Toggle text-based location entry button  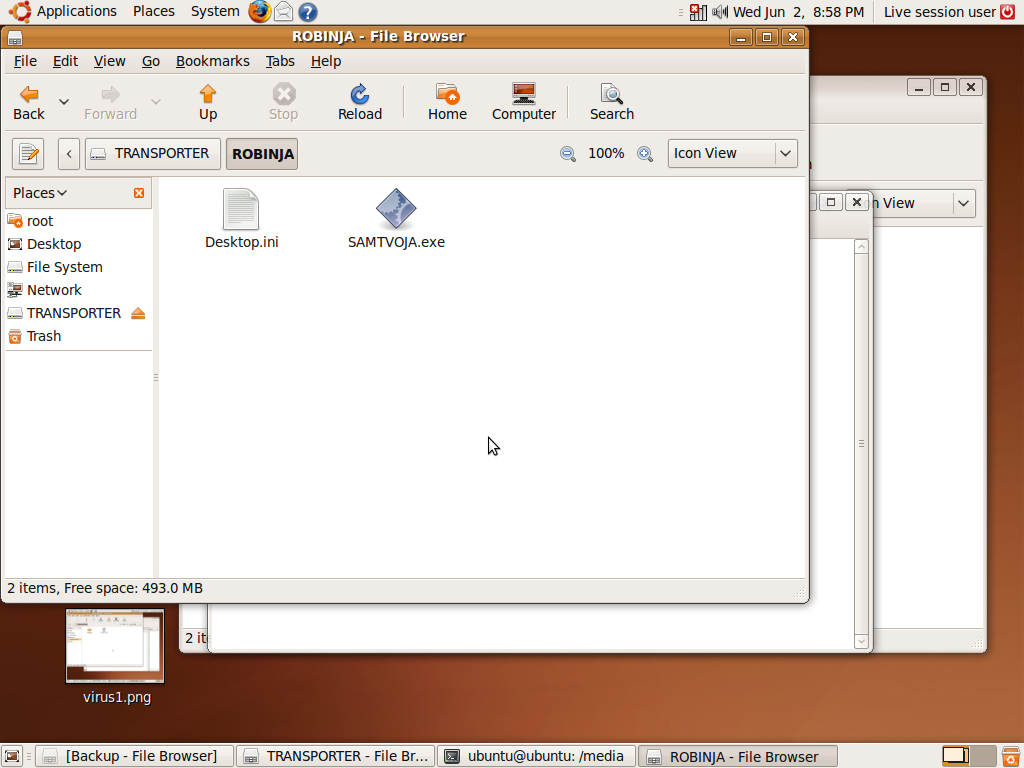(x=28, y=154)
